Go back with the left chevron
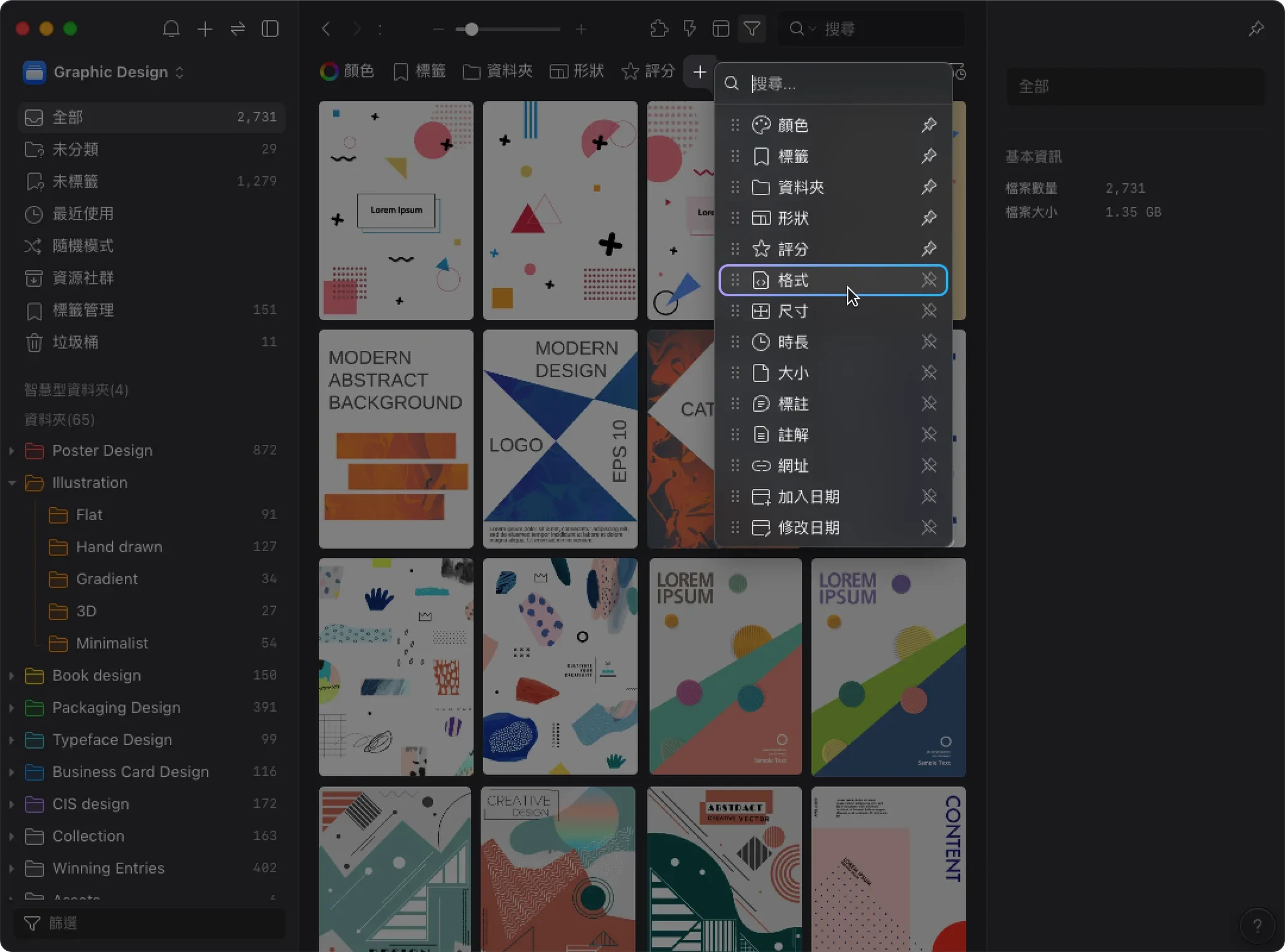The width and height of the screenshot is (1285, 952). coord(326,29)
